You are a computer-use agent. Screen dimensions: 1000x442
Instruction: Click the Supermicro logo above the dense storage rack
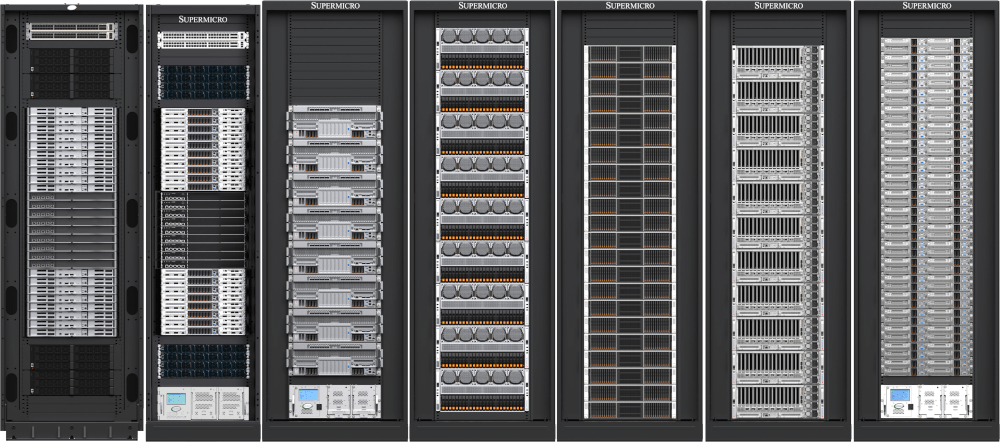click(x=630, y=6)
